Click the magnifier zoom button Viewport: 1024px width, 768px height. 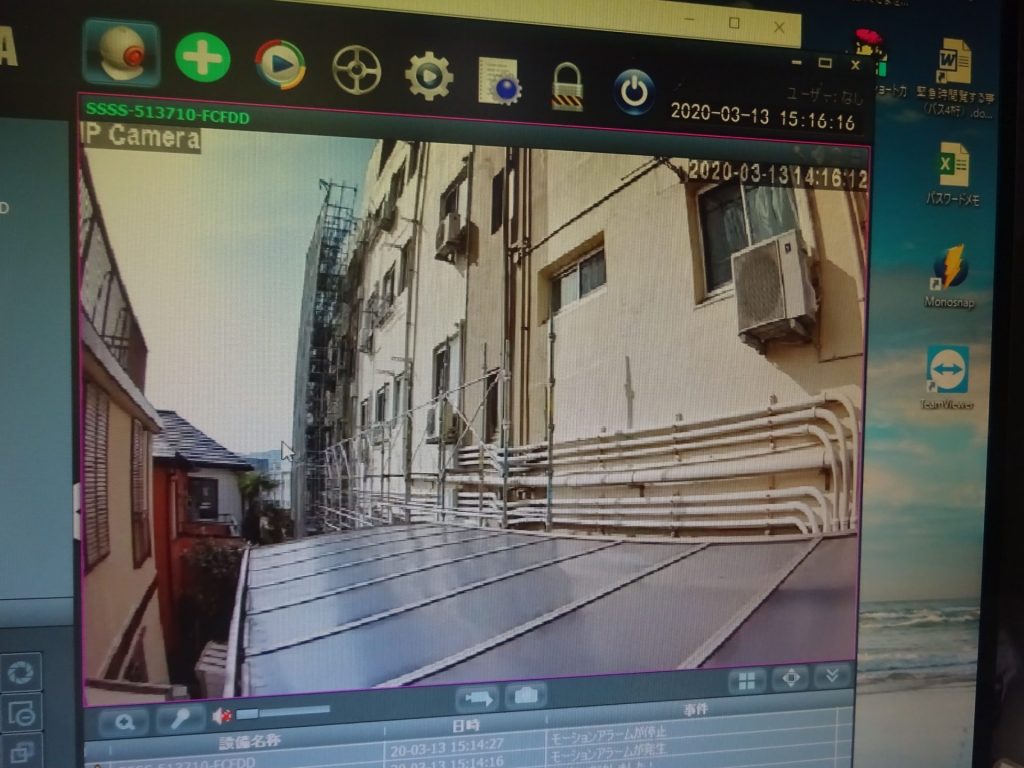point(124,720)
